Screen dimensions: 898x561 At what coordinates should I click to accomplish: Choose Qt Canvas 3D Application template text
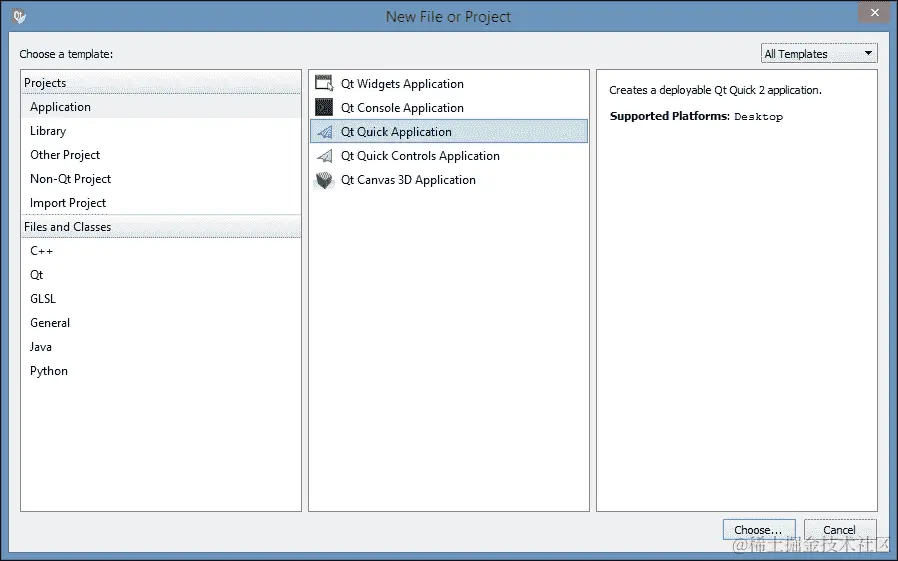(408, 180)
